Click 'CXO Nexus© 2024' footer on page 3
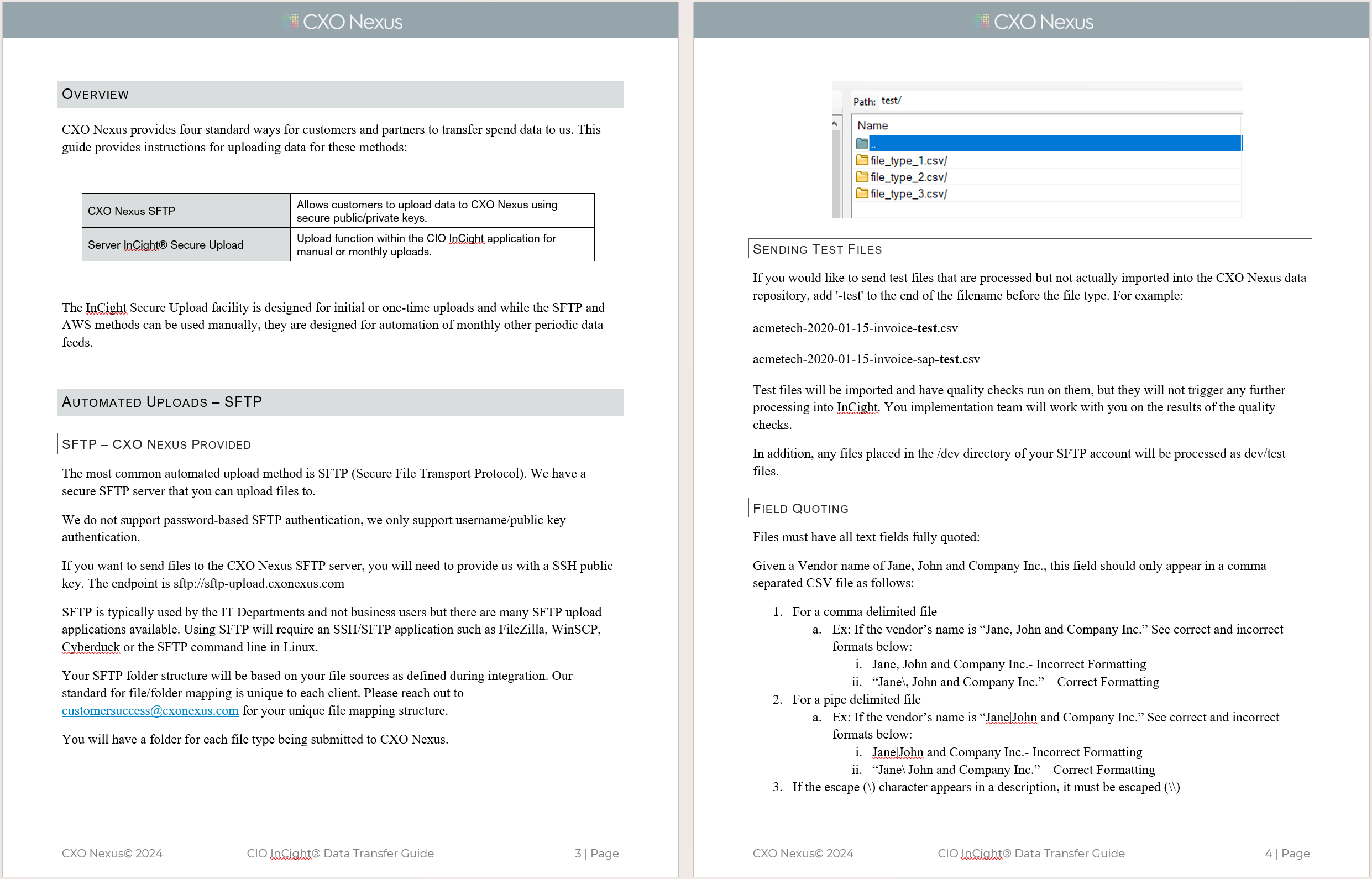The height and width of the screenshot is (879, 1372). point(112,854)
